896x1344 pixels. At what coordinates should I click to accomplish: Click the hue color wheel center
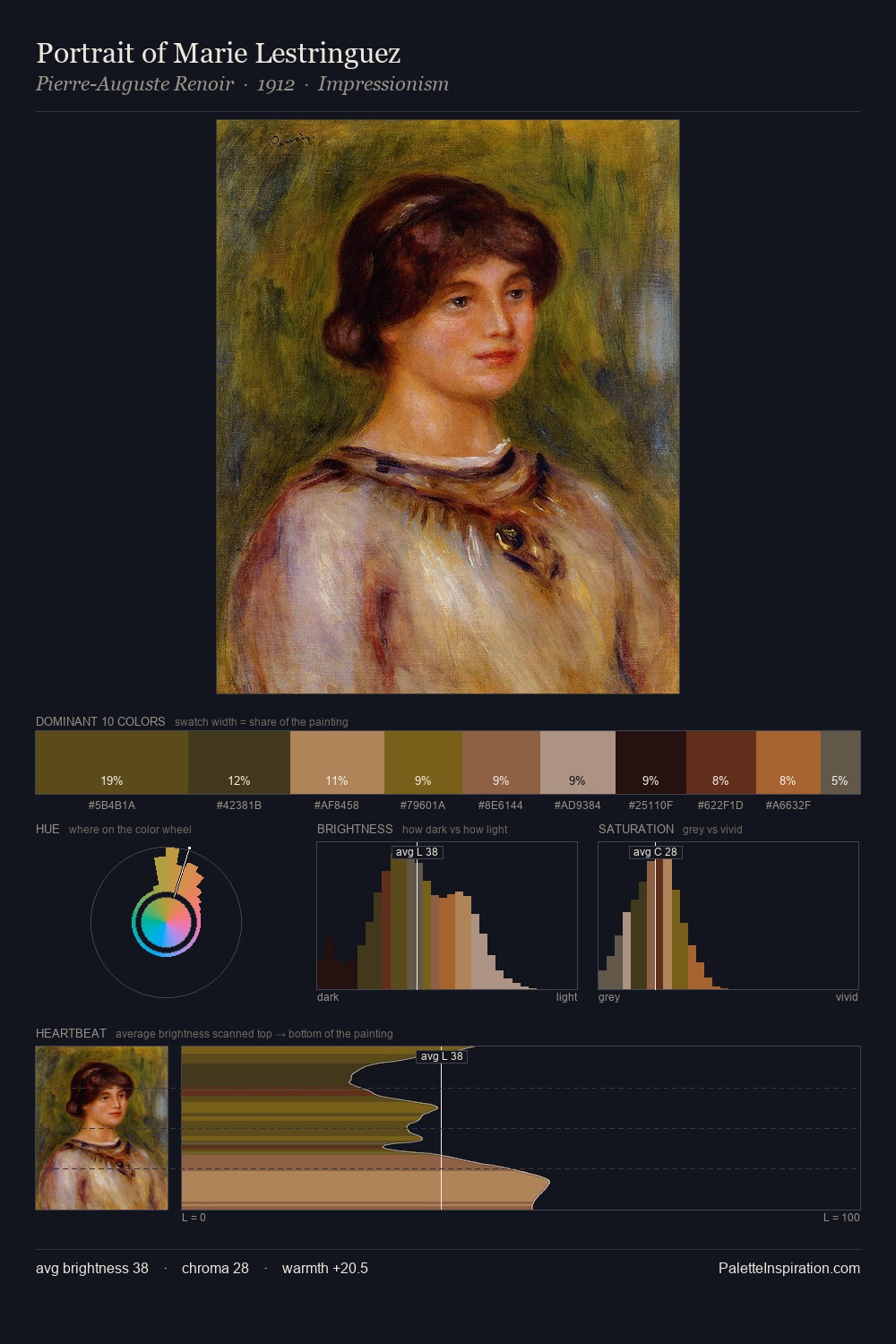click(x=166, y=922)
